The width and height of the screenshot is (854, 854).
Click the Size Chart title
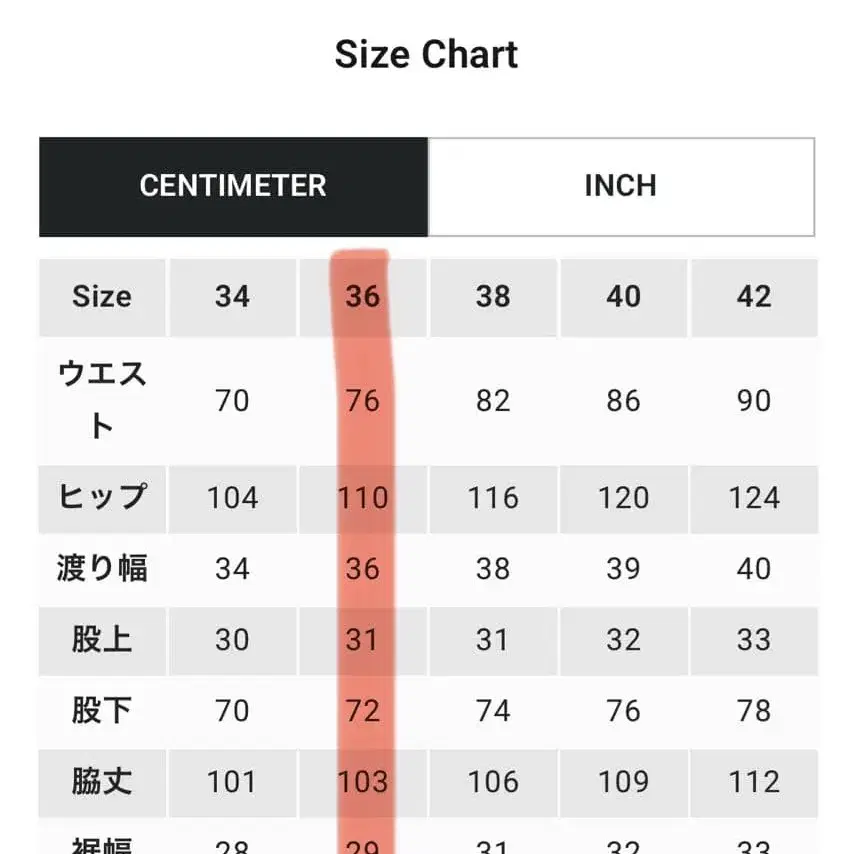pyautogui.click(x=426, y=54)
